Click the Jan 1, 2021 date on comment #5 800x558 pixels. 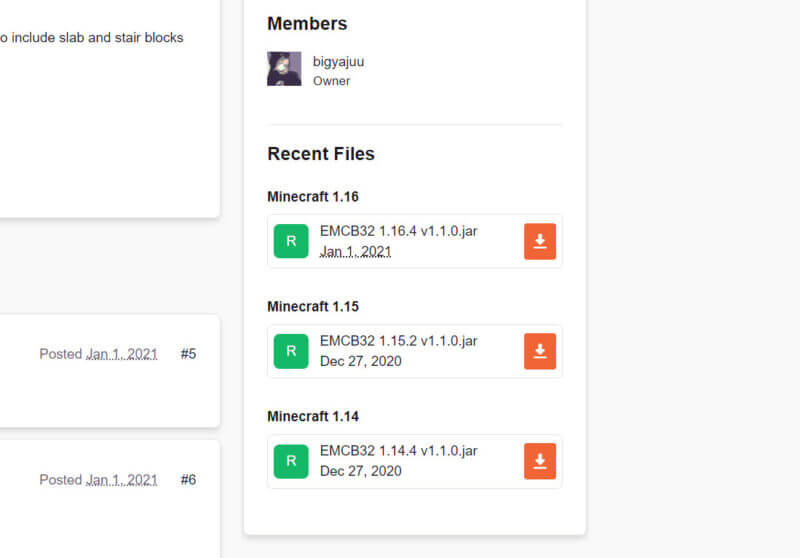coord(121,354)
